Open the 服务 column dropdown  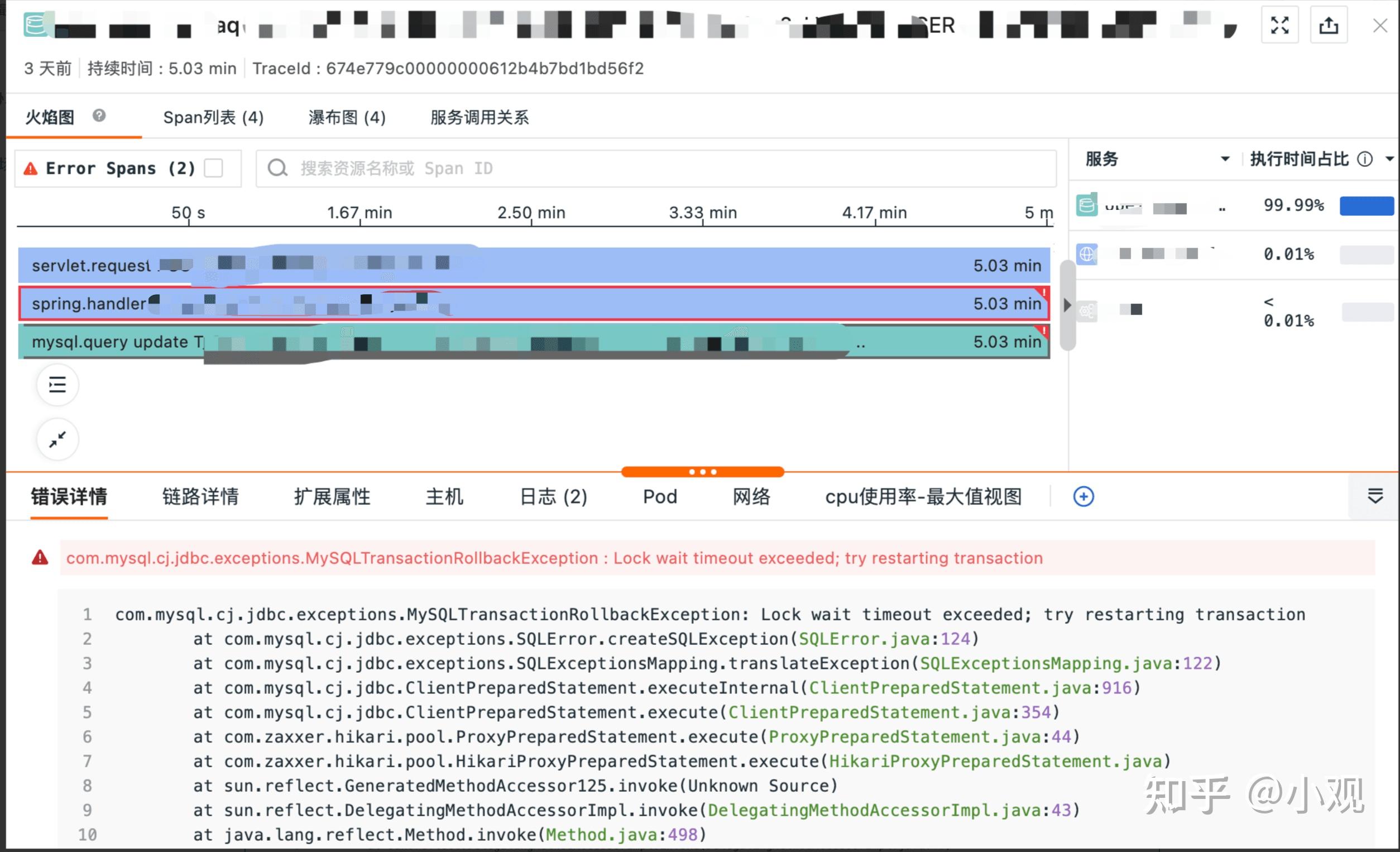coord(1226,159)
